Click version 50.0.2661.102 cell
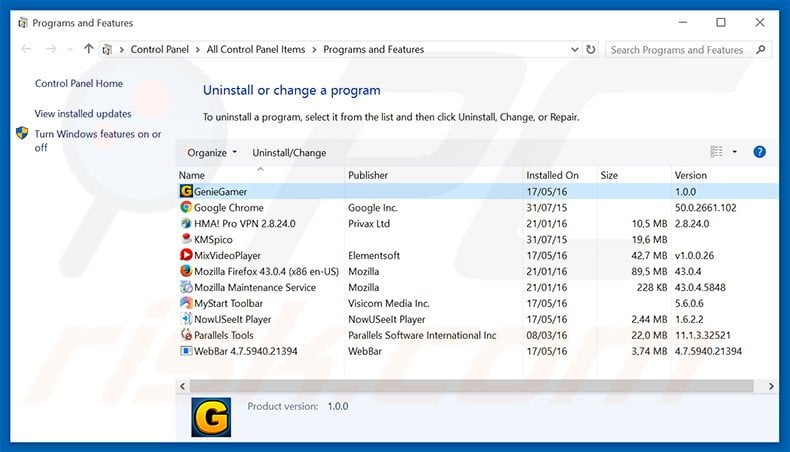The image size is (790, 452). [x=705, y=208]
